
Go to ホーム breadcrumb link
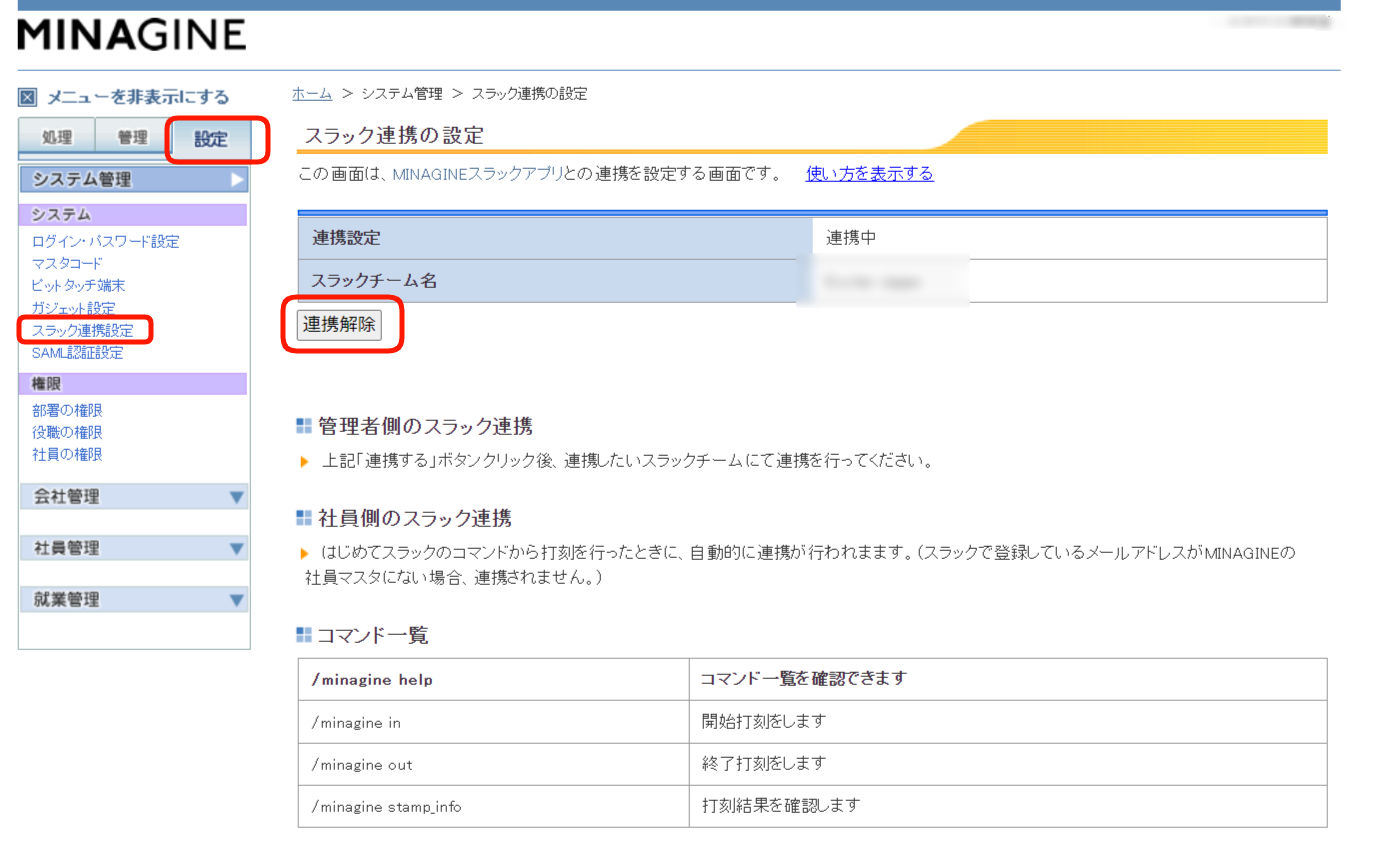[312, 93]
